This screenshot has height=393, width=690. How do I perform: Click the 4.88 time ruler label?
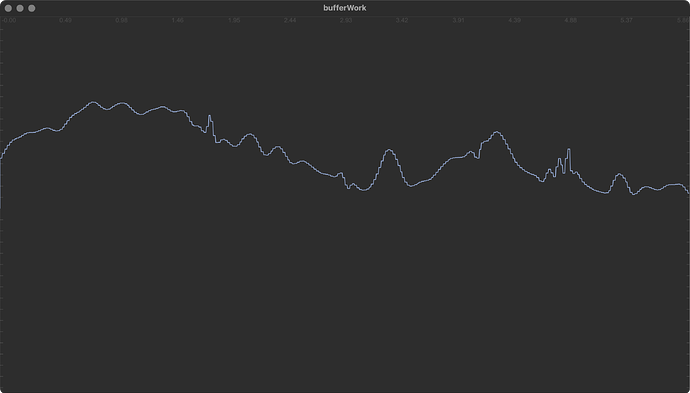pyautogui.click(x=570, y=21)
